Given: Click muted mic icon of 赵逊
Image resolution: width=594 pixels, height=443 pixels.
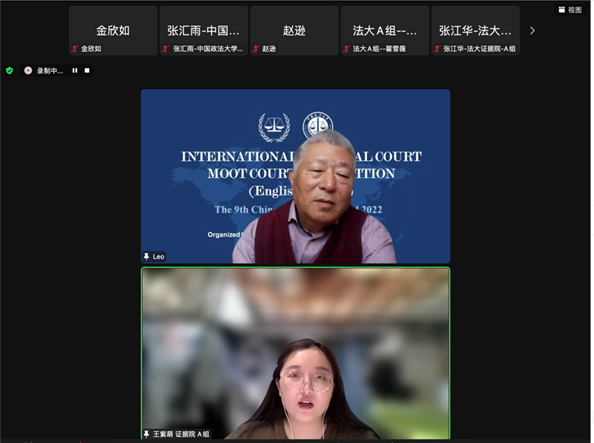Looking at the screenshot, I should (256, 49).
